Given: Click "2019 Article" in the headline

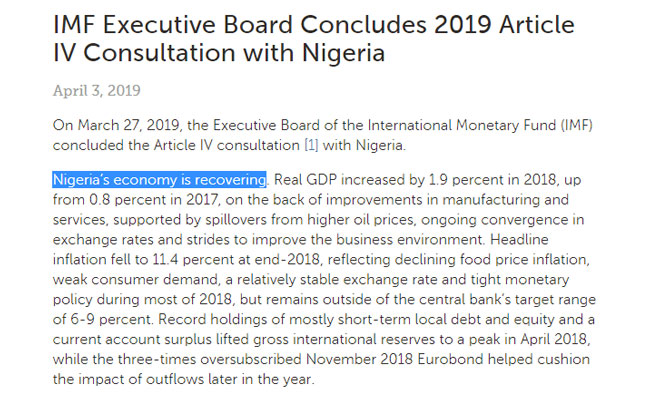Looking at the screenshot, I should (504, 24).
